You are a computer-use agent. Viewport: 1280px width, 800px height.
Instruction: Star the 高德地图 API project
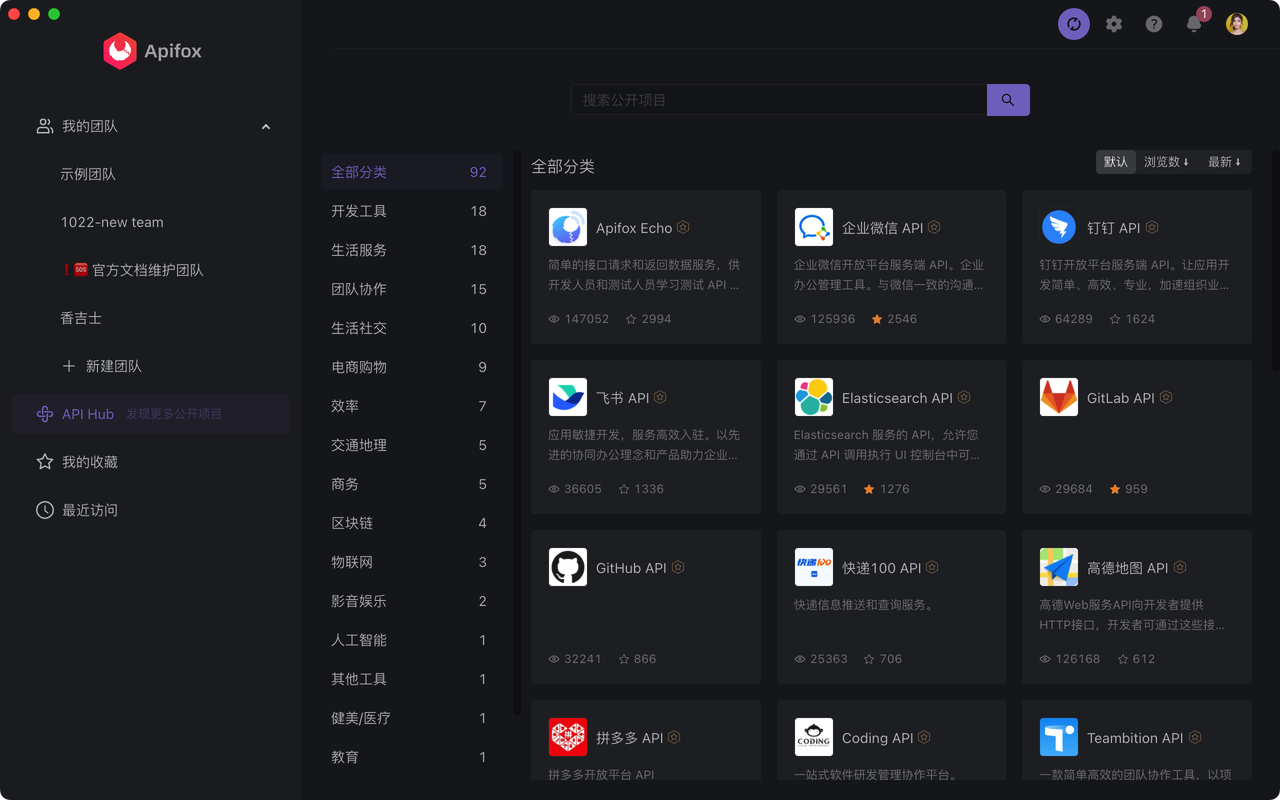(x=1123, y=659)
